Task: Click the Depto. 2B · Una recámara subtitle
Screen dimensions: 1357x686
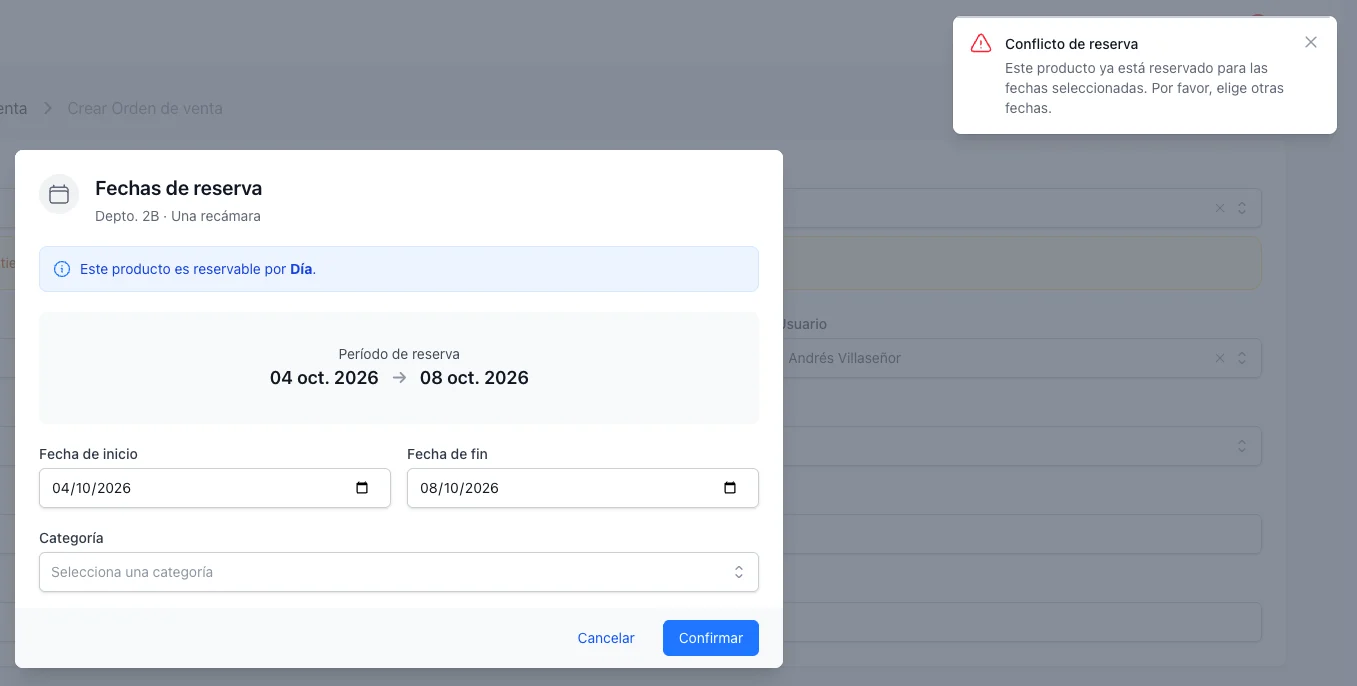Action: 178,216
